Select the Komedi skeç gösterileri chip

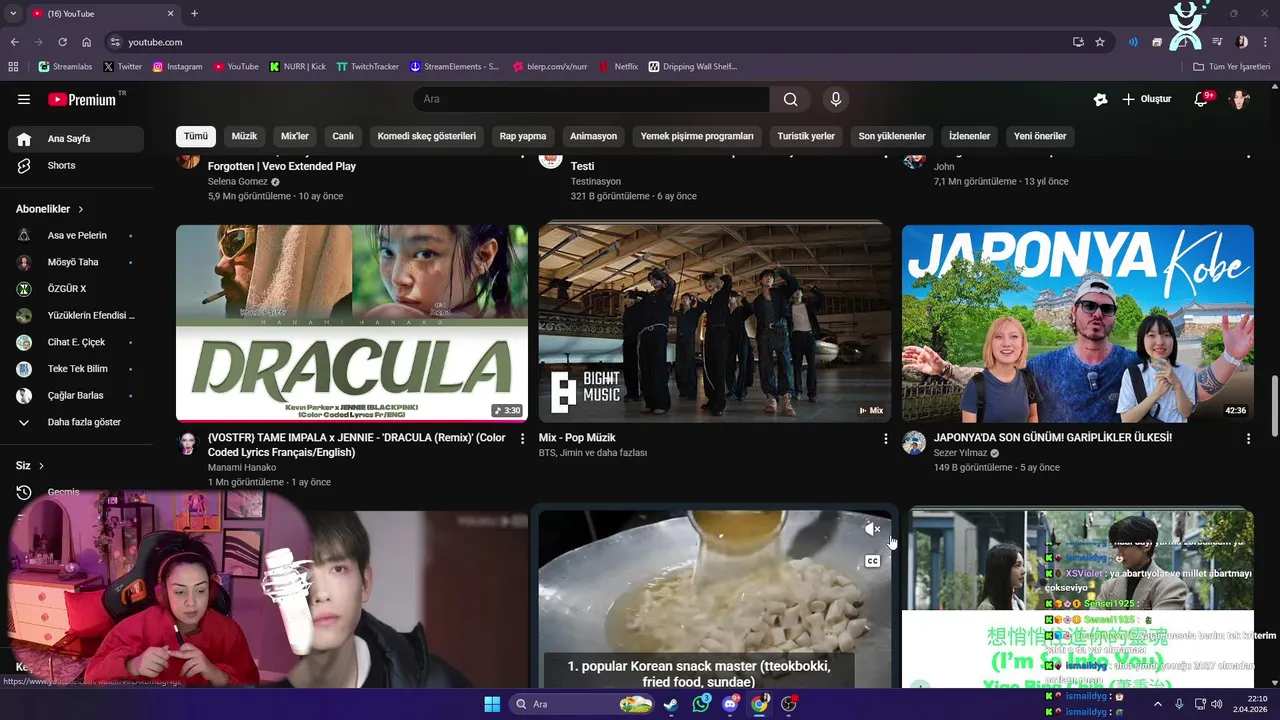coord(427,136)
